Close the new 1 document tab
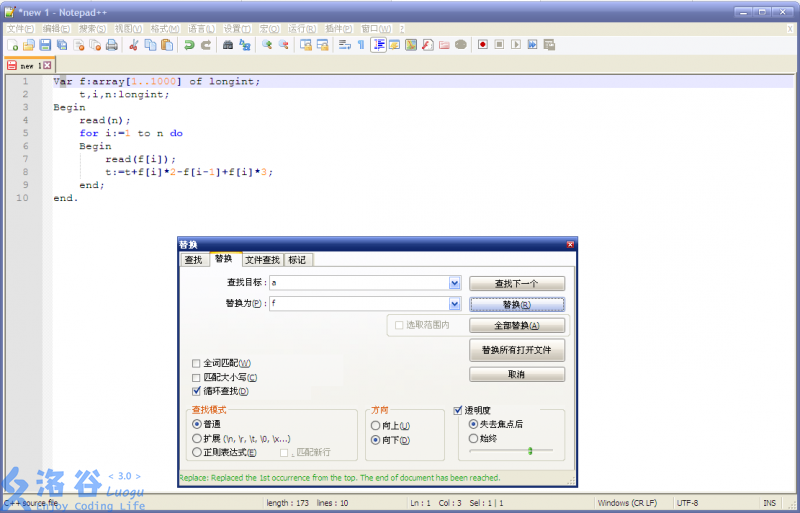The height and width of the screenshot is (513, 800). click(x=47, y=65)
